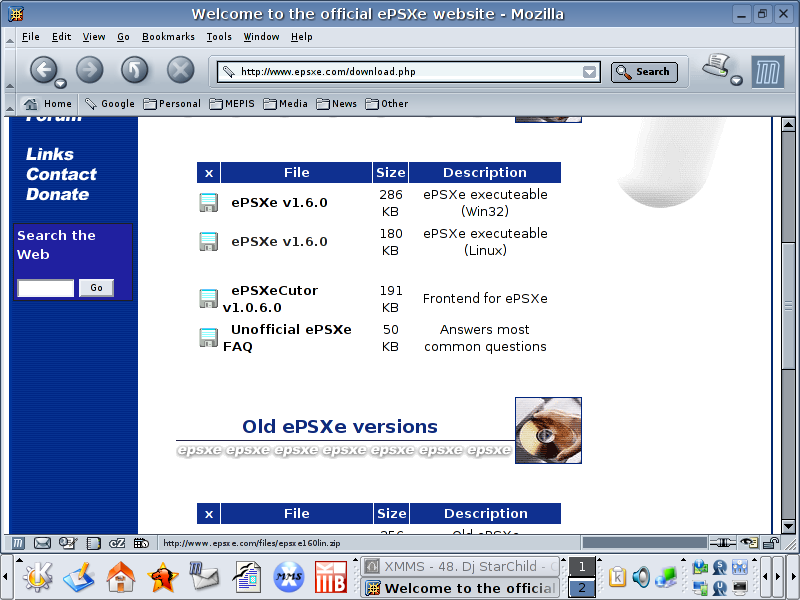This screenshot has width=800, height=600.
Task: Click floppy icon for ePSXe Win32 executable
Action: click(x=208, y=203)
